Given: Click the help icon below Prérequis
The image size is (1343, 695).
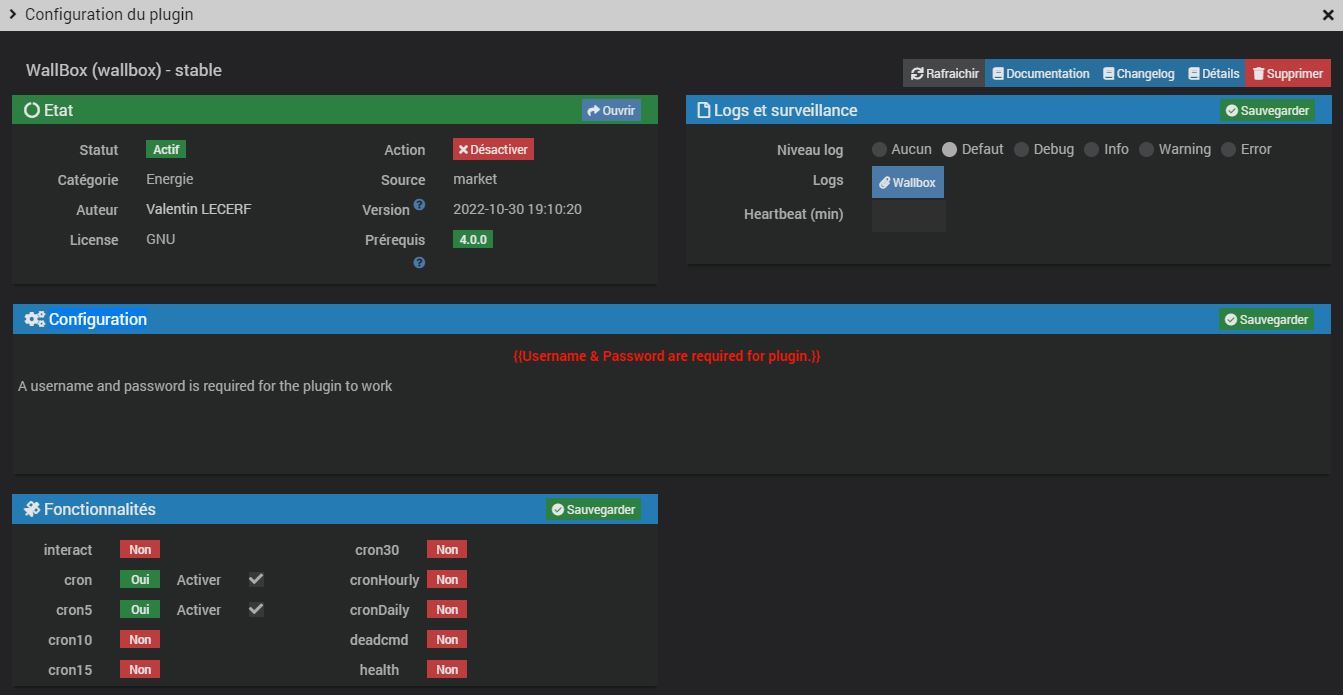Looking at the screenshot, I should coord(419,263).
